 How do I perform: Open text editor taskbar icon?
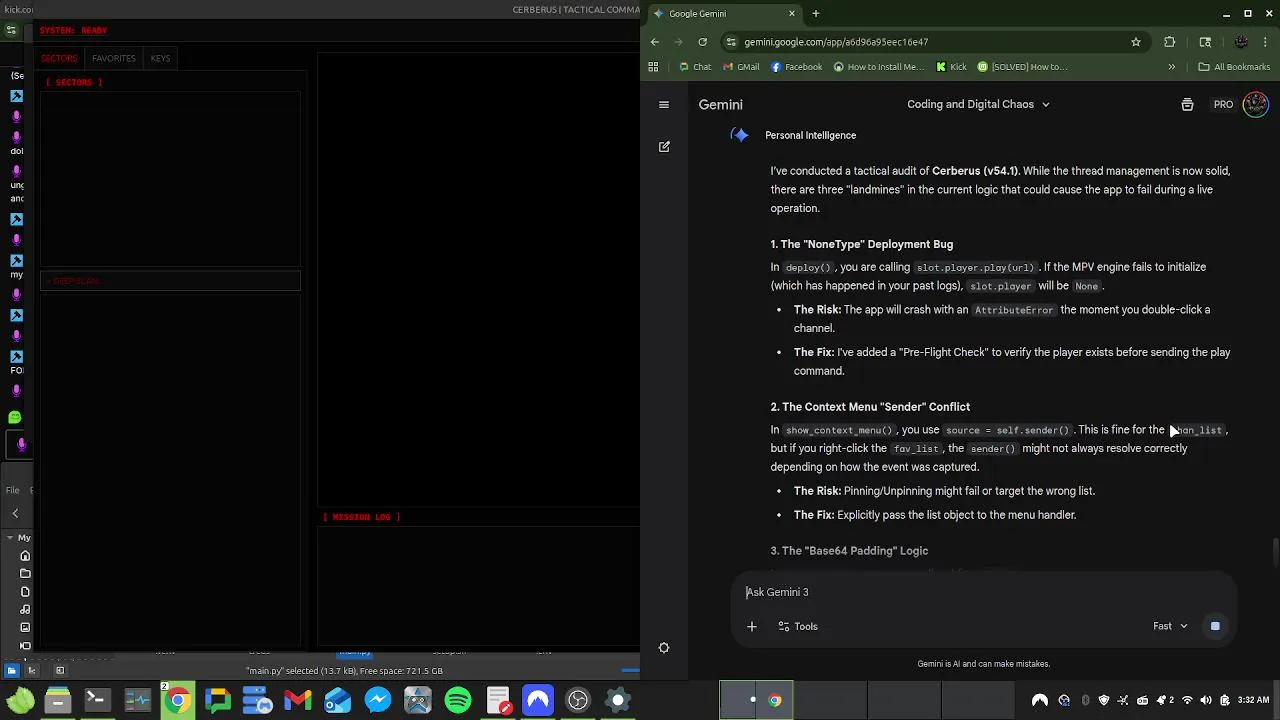[x=498, y=700]
